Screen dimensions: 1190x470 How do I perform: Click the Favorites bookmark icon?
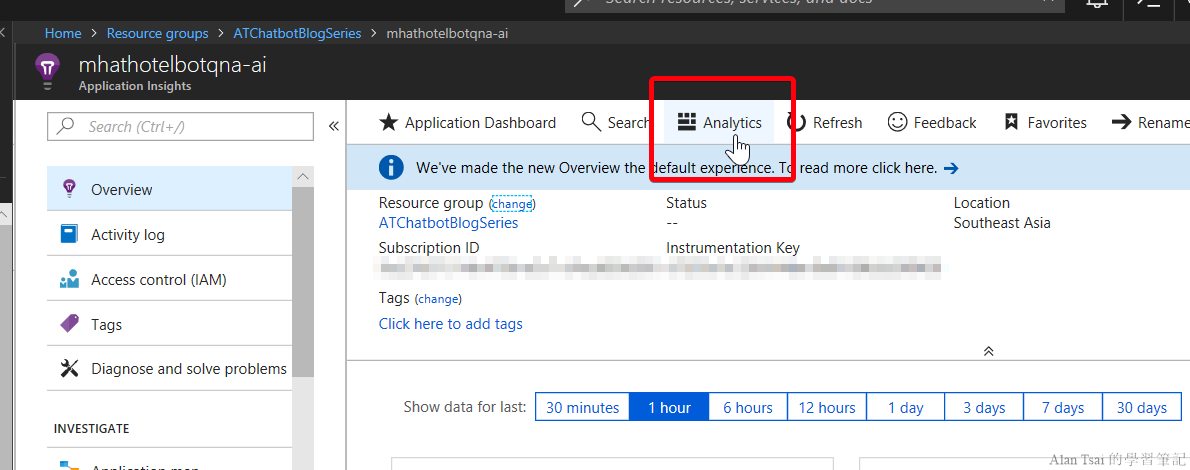pos(1011,122)
